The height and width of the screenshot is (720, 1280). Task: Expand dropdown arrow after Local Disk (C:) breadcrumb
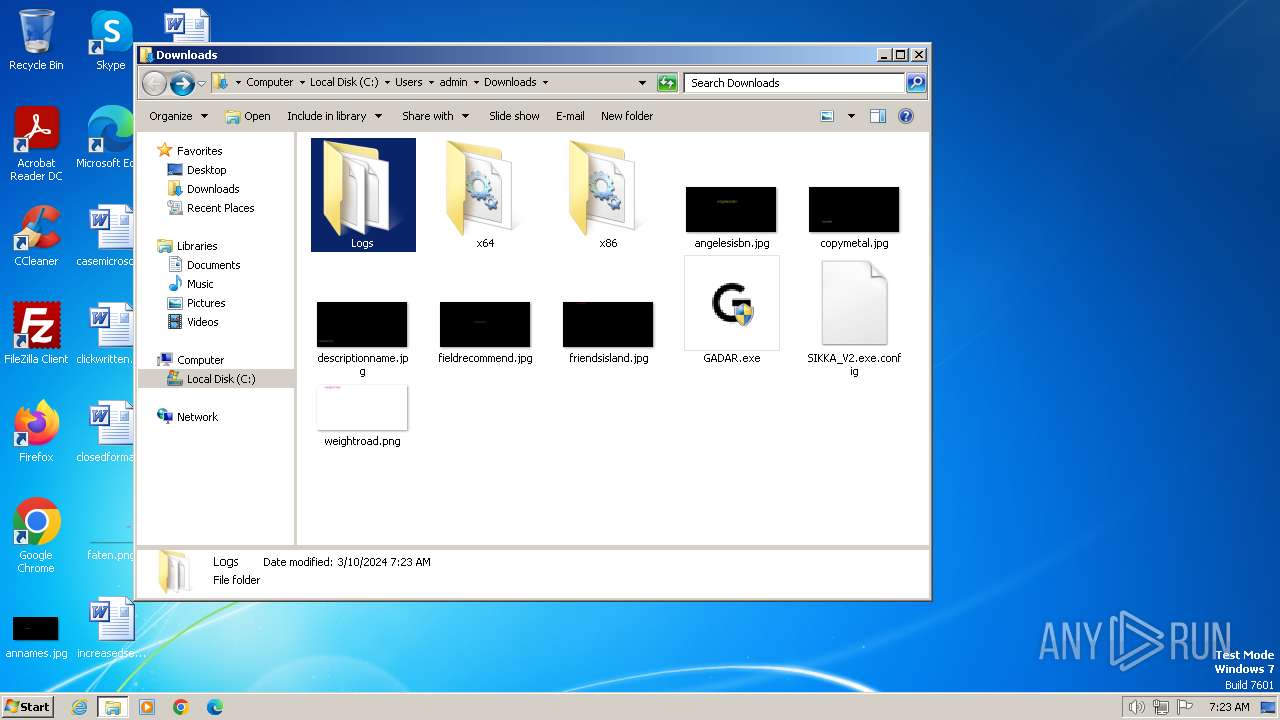click(387, 83)
